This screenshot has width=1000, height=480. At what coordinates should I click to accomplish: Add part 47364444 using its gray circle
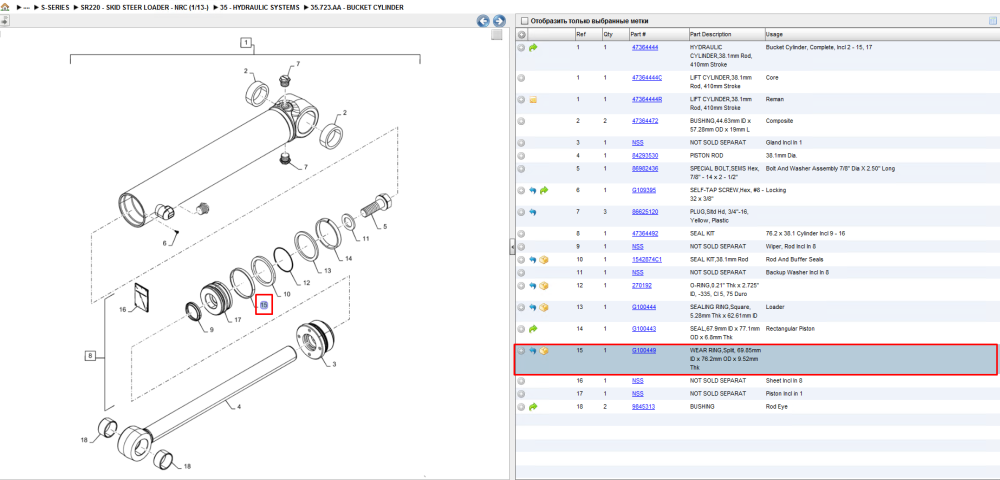click(521, 47)
